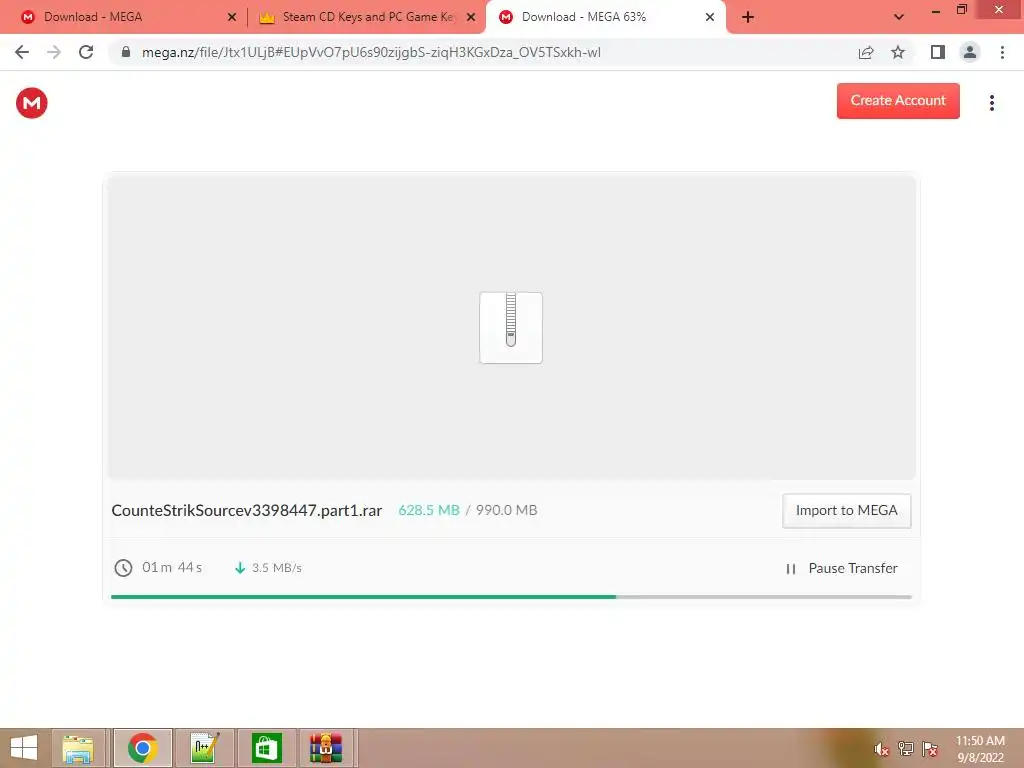Switch to Steam CD Keys and PC Game tab
This screenshot has width=1024, height=768.
point(366,17)
